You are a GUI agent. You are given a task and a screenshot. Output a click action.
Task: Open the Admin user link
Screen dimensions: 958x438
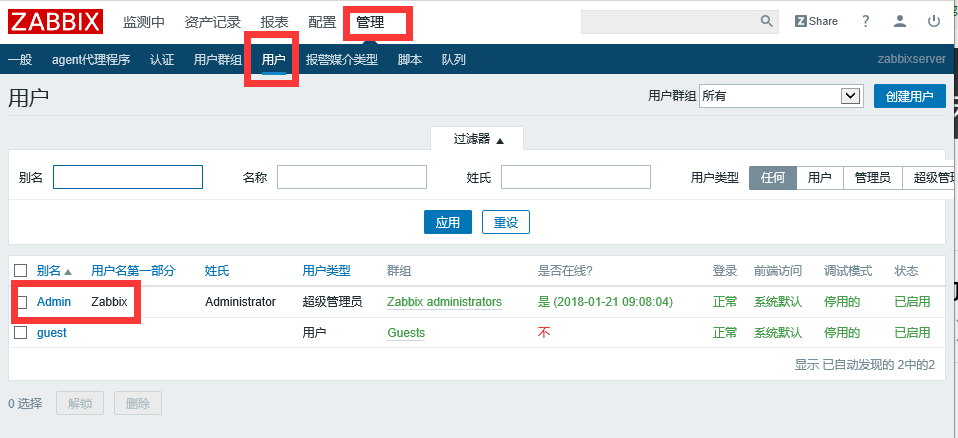tap(54, 302)
